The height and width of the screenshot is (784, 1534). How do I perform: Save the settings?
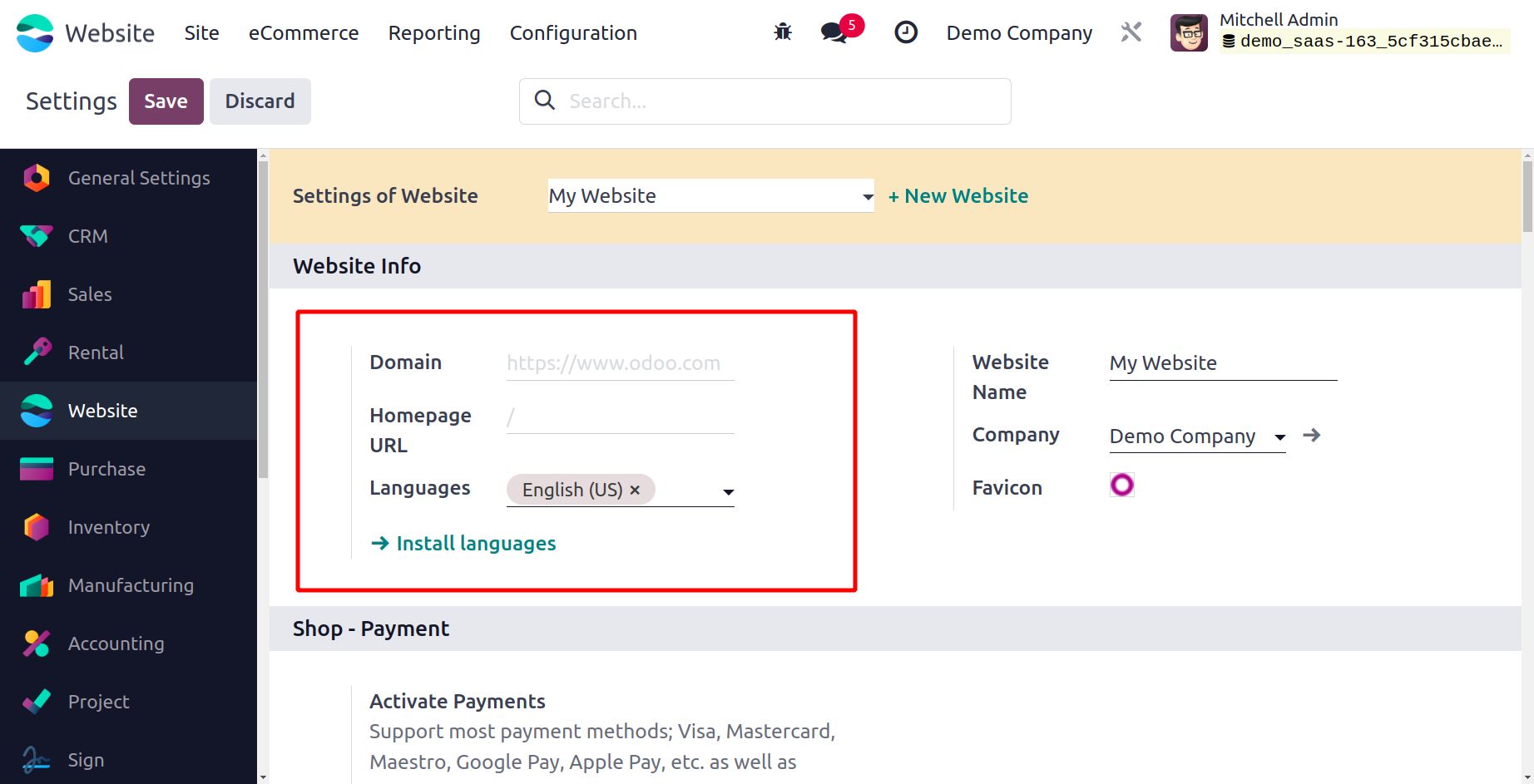pos(166,101)
